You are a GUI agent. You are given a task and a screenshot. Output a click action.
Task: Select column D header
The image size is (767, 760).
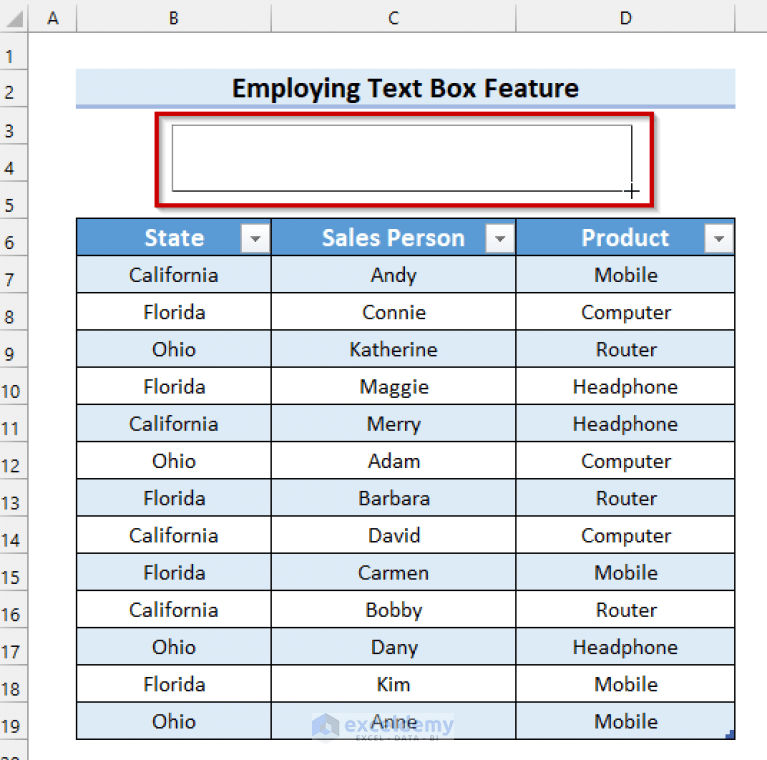[x=625, y=18]
